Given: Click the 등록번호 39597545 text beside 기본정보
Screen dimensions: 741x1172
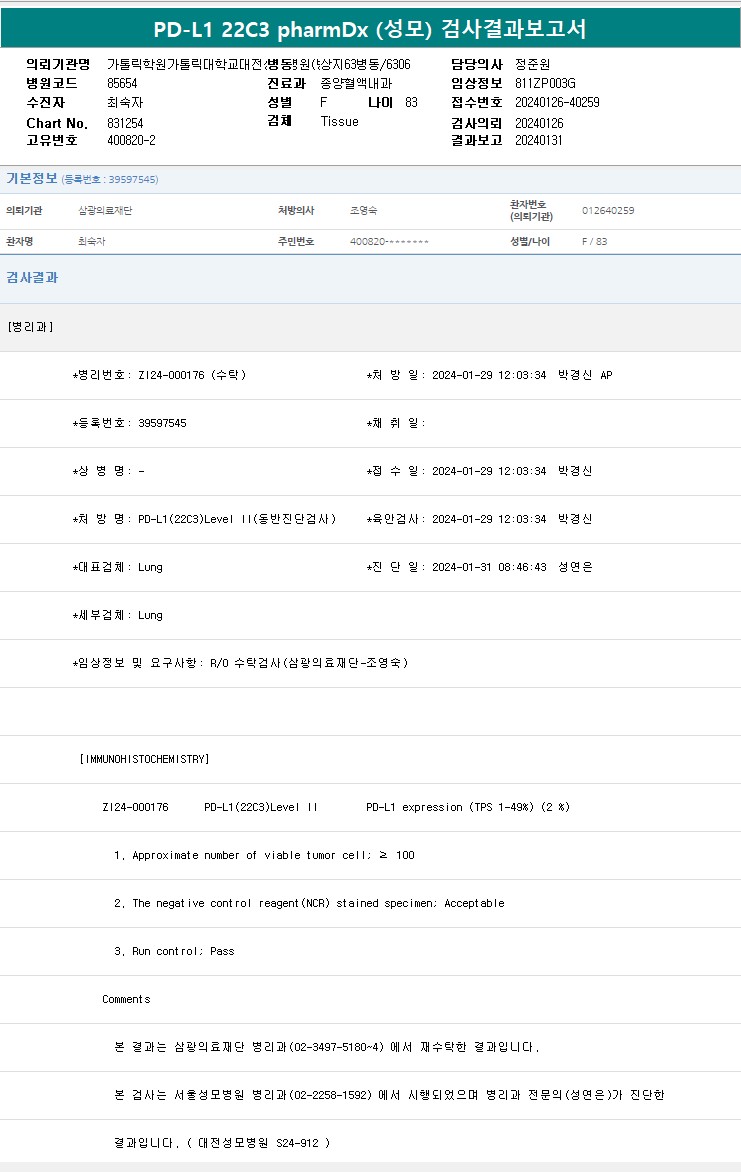Looking at the screenshot, I should tap(110, 180).
